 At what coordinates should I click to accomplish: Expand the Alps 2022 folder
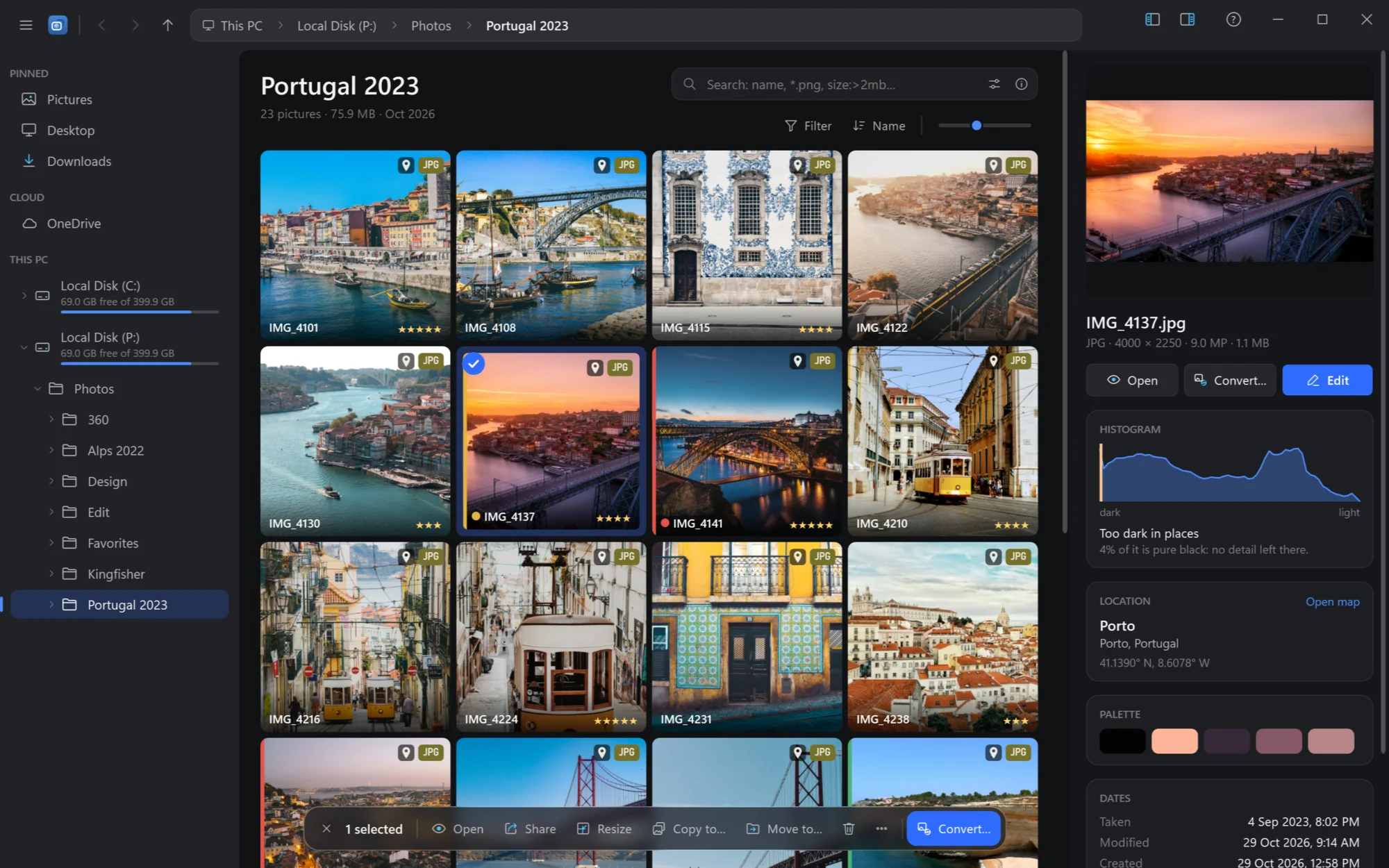tap(51, 450)
